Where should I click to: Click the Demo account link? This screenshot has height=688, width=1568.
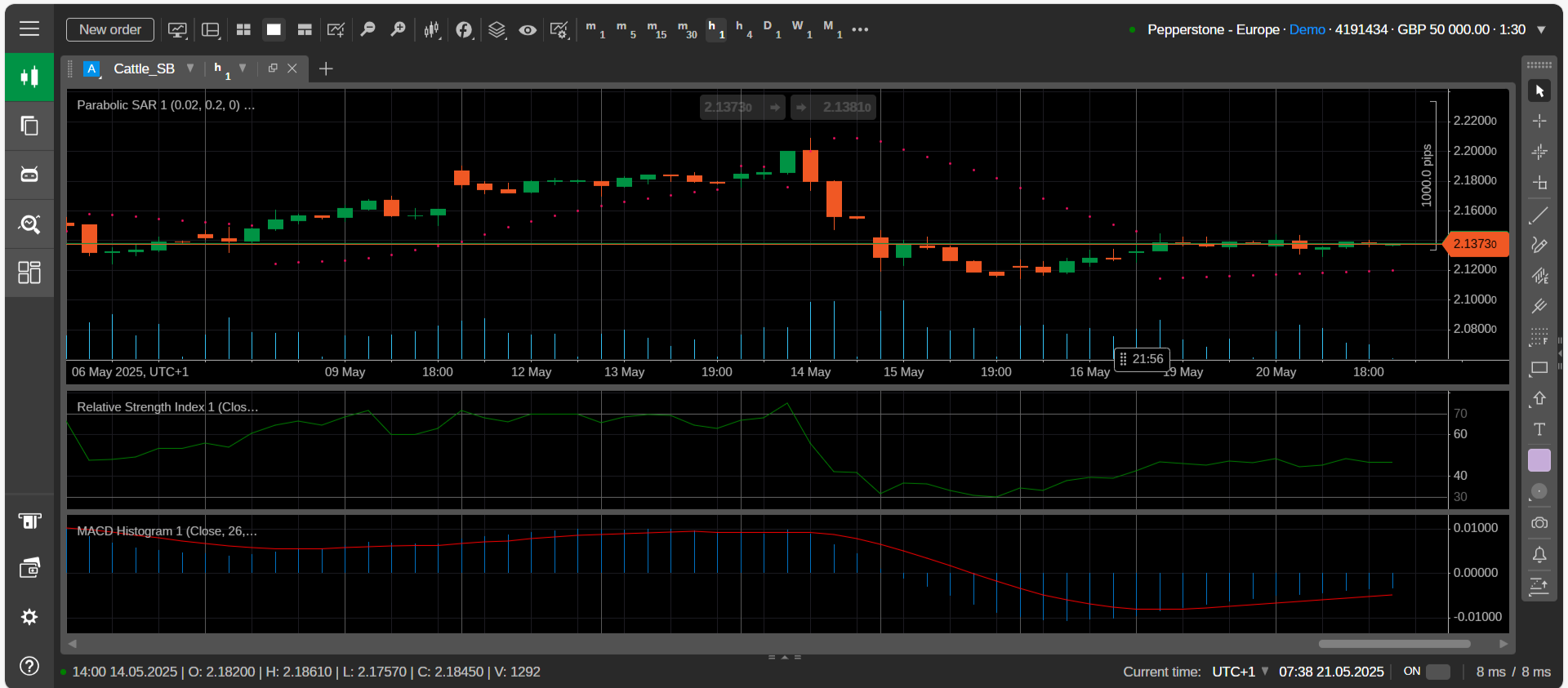(x=1307, y=29)
